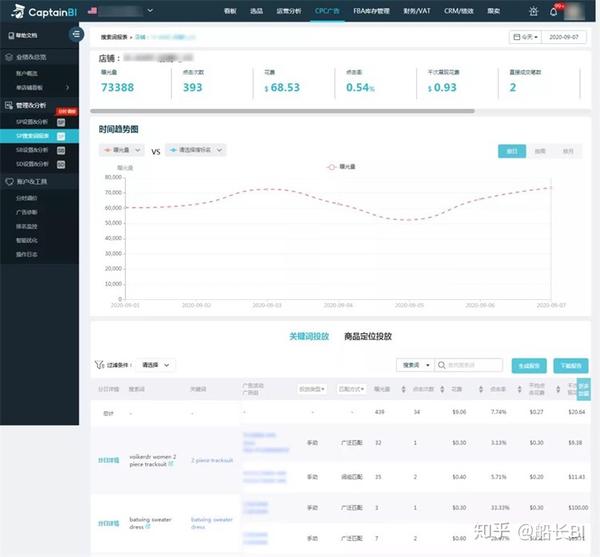
Task: Click the funnel filter icon
Action: (99, 365)
